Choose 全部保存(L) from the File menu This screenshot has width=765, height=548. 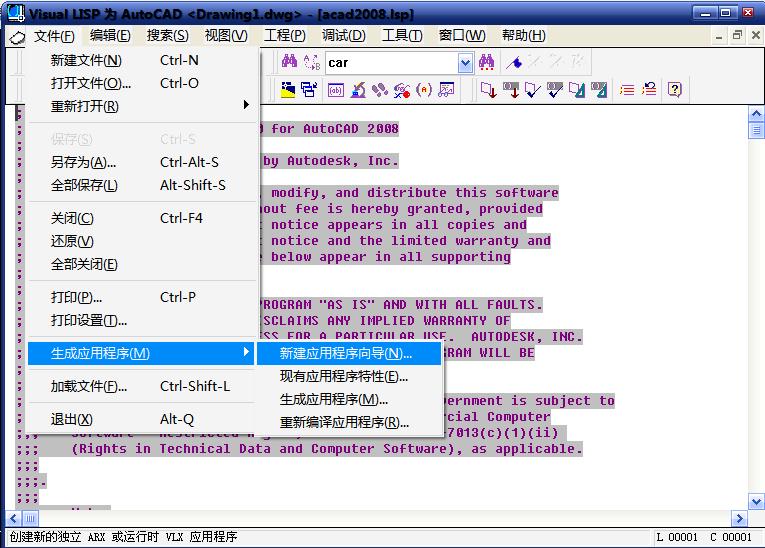coord(141,185)
